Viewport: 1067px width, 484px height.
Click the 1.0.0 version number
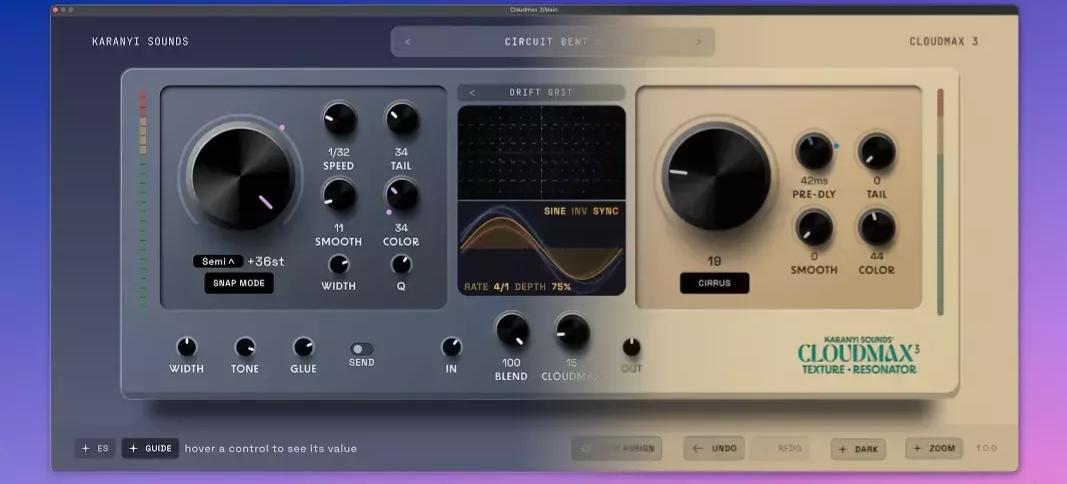tap(986, 449)
